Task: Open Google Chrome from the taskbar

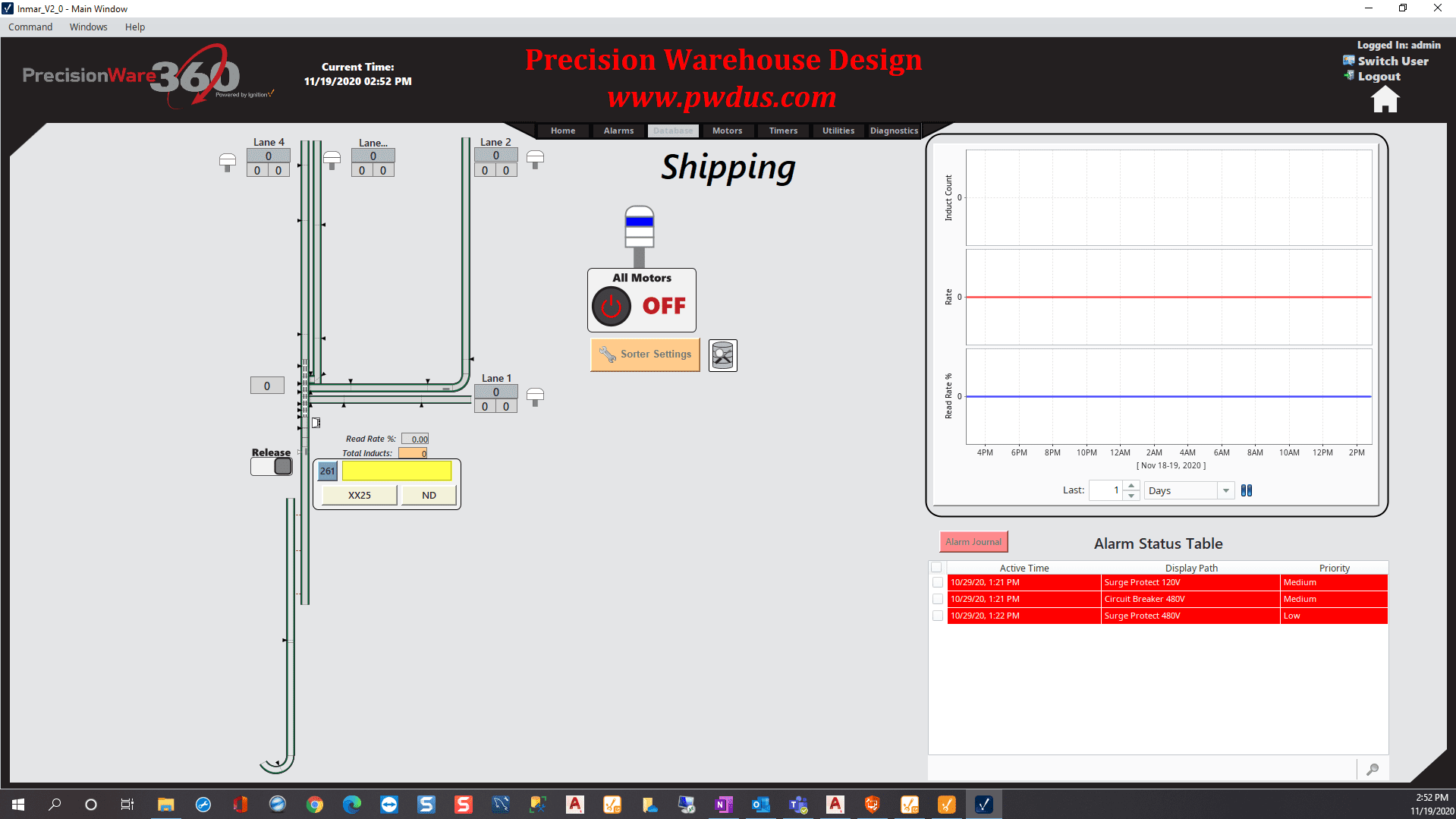Action: point(314,805)
